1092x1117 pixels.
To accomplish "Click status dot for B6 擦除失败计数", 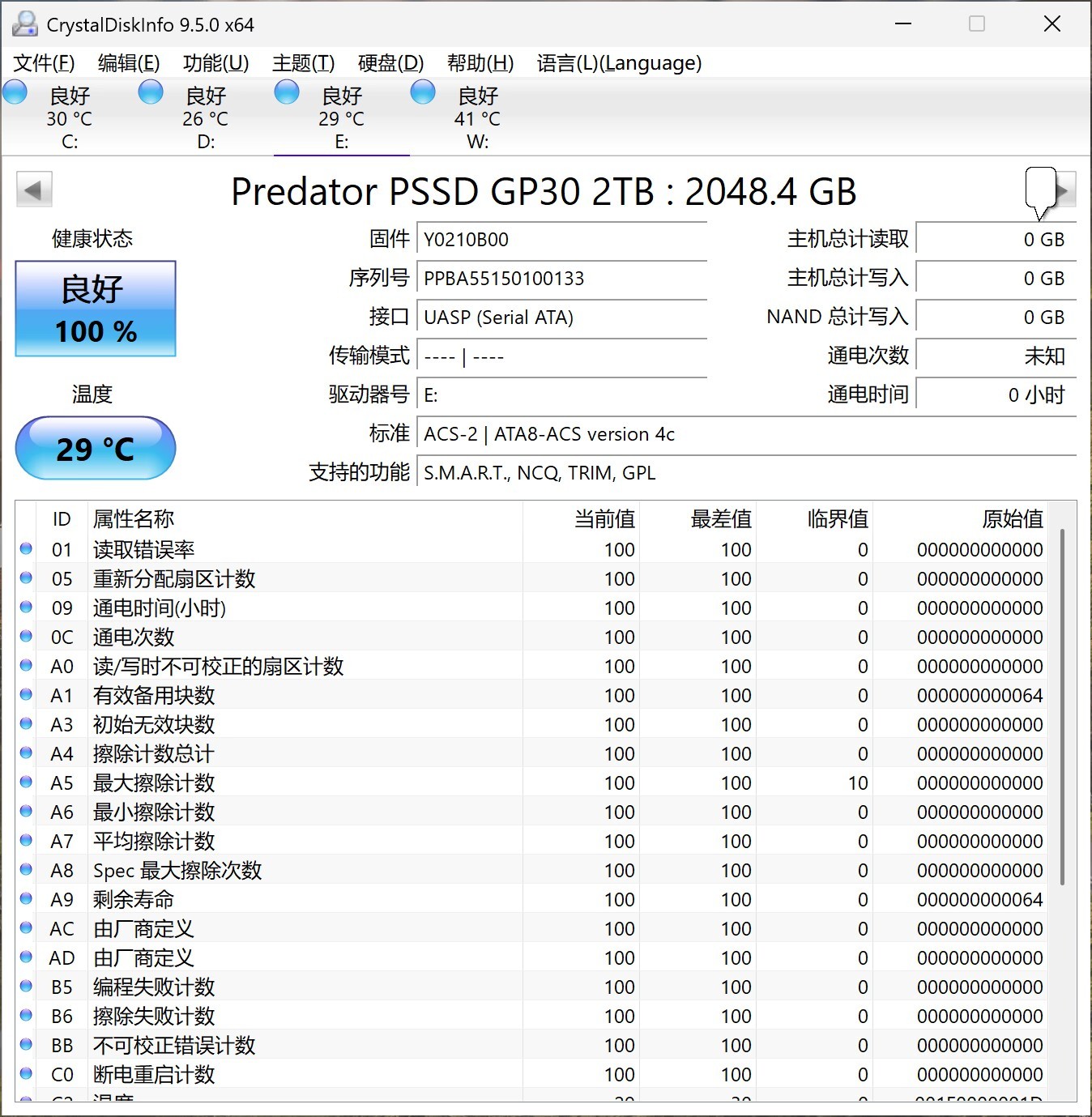I will coord(26,1016).
